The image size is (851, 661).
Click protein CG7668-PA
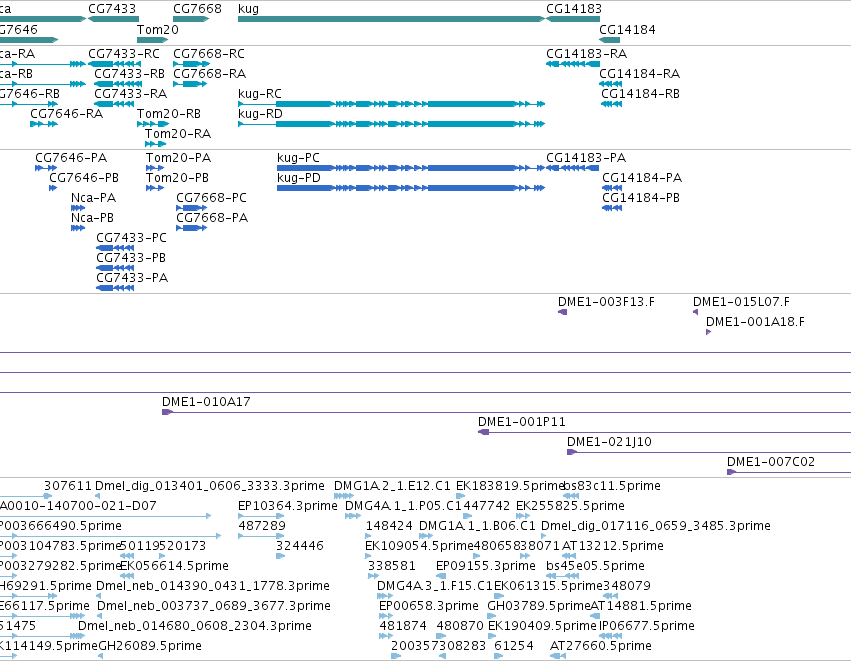coord(192,228)
